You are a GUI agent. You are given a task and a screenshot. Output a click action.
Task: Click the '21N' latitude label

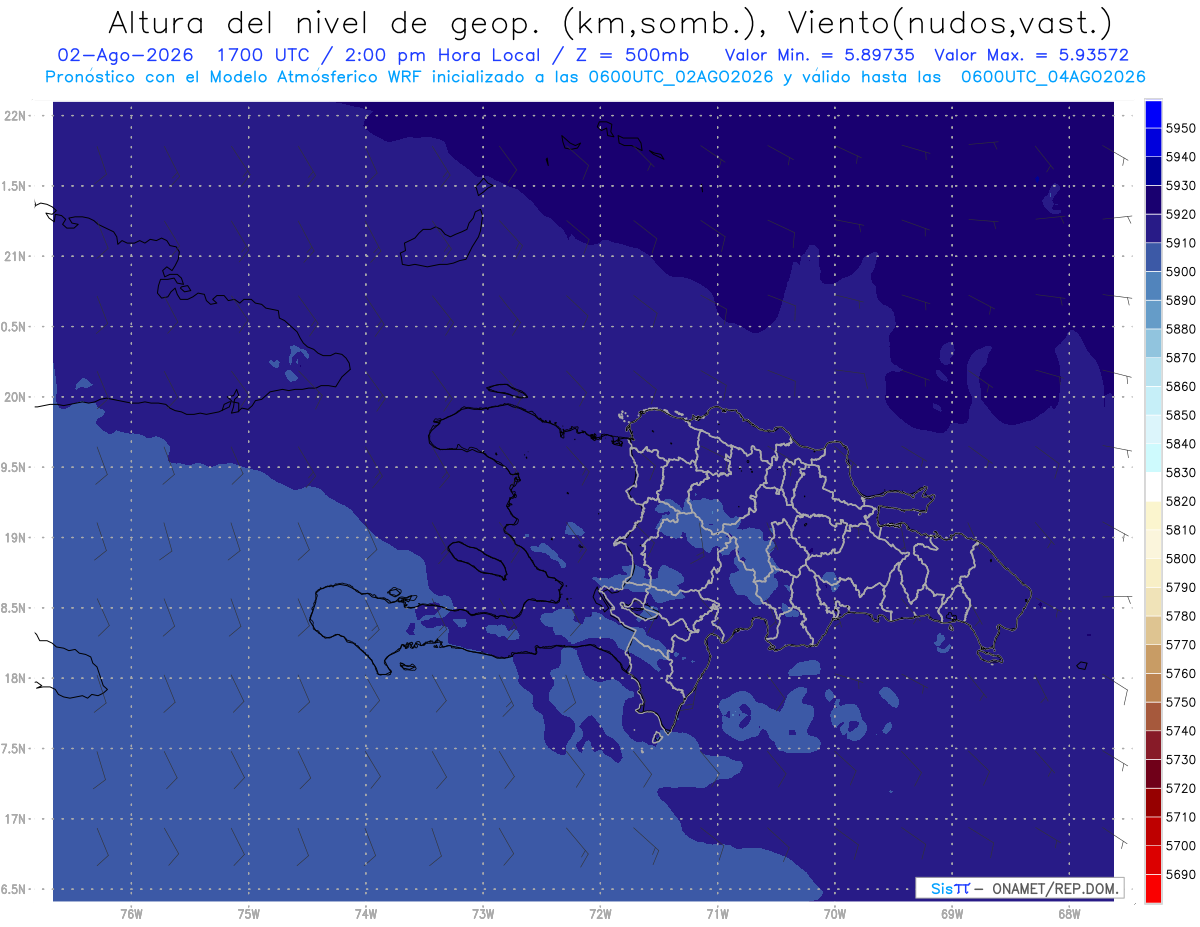16,256
